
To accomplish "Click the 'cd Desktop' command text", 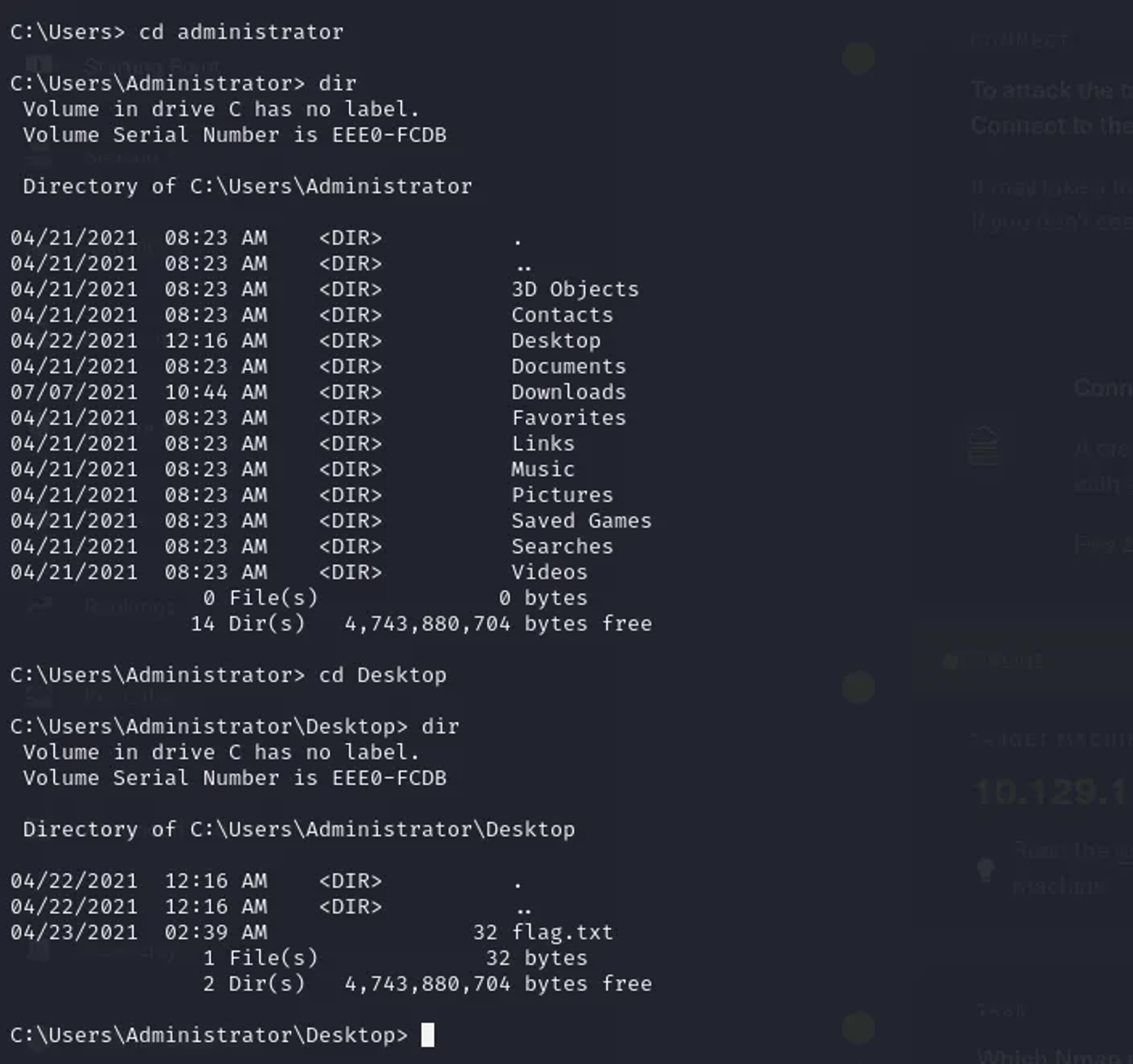I will (x=382, y=675).
